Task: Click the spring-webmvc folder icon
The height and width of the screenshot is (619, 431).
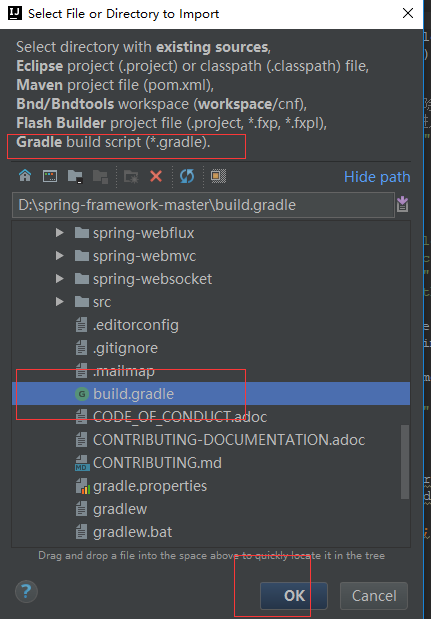Action: (x=82, y=256)
